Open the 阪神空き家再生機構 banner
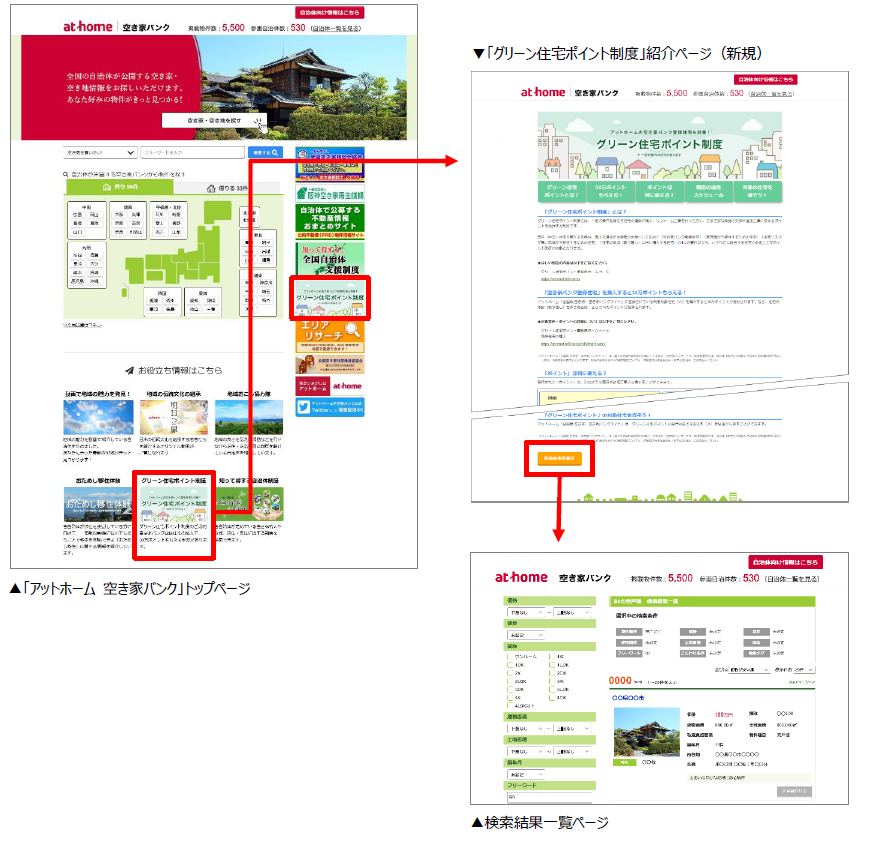The height and width of the screenshot is (858, 874). click(x=329, y=195)
